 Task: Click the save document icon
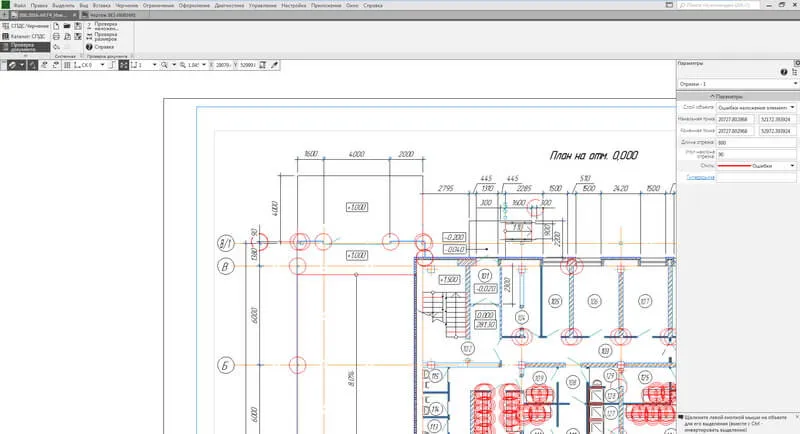click(x=78, y=26)
